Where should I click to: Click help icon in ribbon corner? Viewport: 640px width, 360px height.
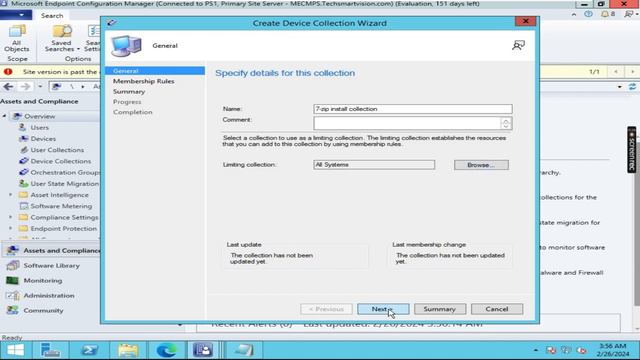[x=588, y=14]
